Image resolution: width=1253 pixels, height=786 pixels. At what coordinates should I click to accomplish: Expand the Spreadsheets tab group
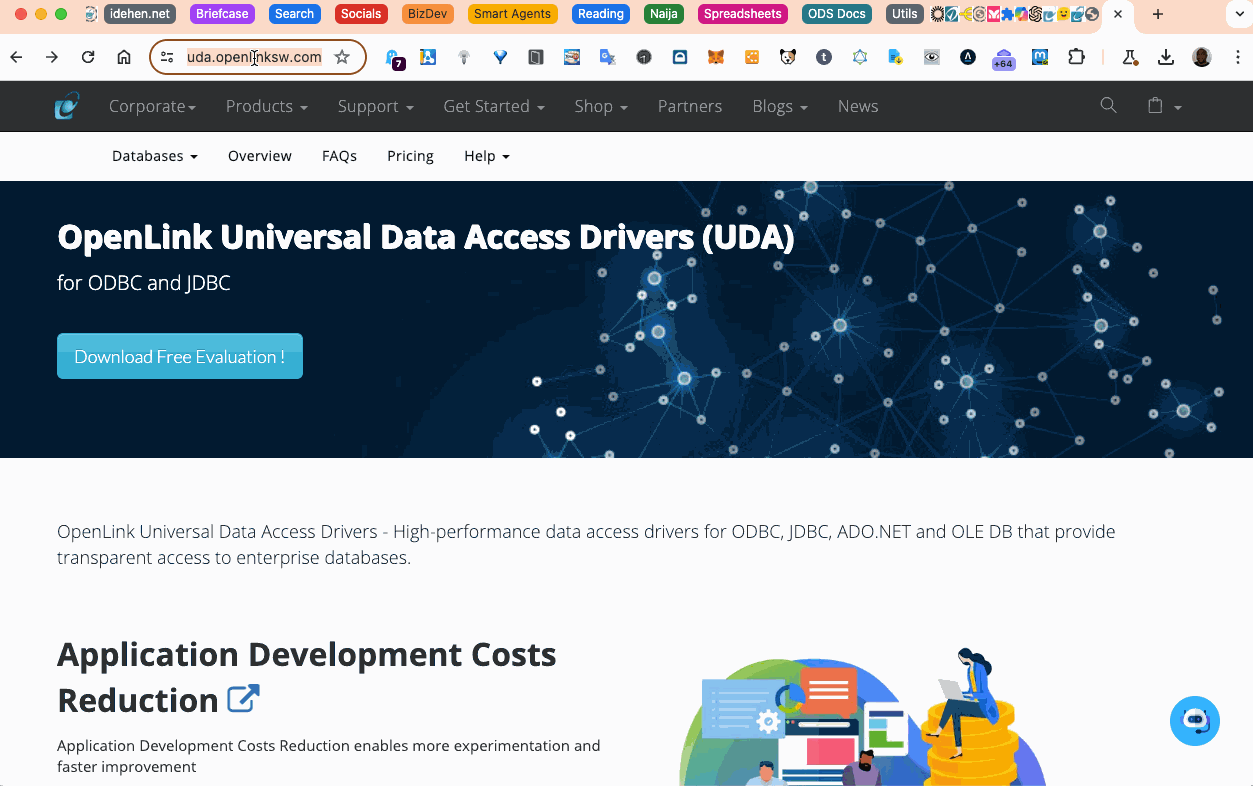[x=742, y=14]
